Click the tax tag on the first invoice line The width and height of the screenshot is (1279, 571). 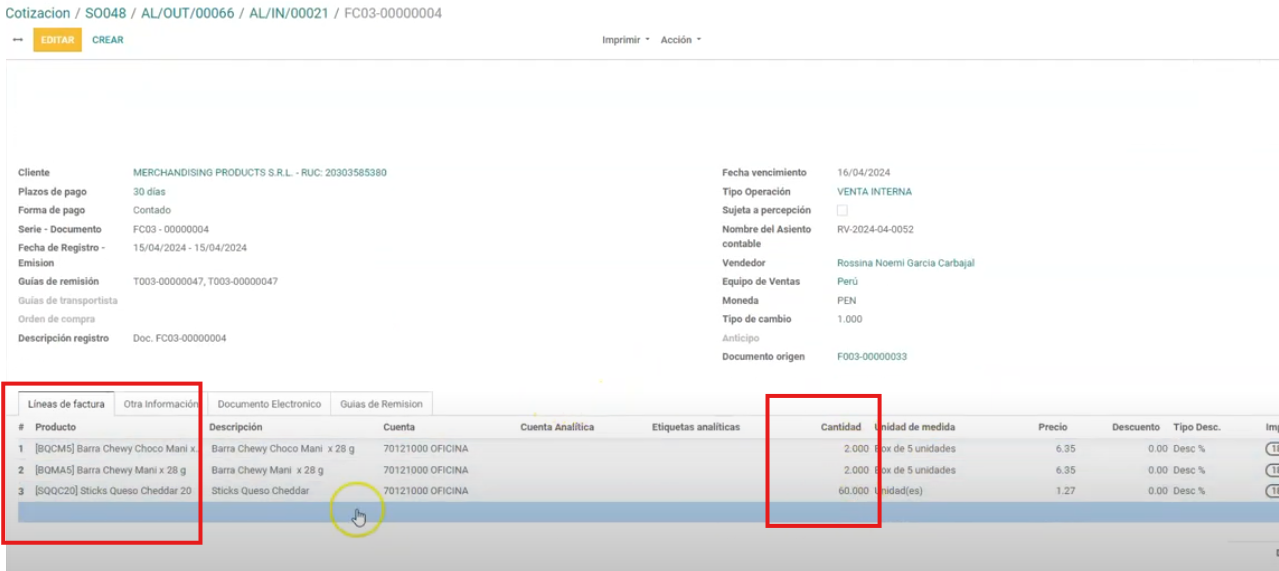(x=1272, y=450)
